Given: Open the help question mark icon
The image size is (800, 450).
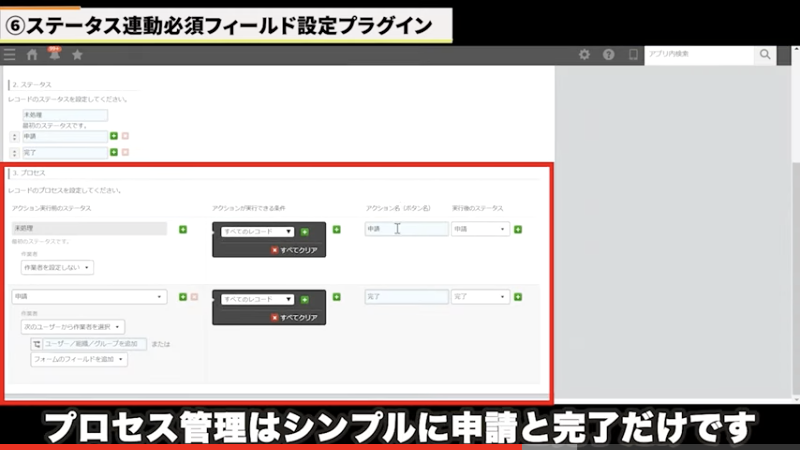Looking at the screenshot, I should 608,55.
